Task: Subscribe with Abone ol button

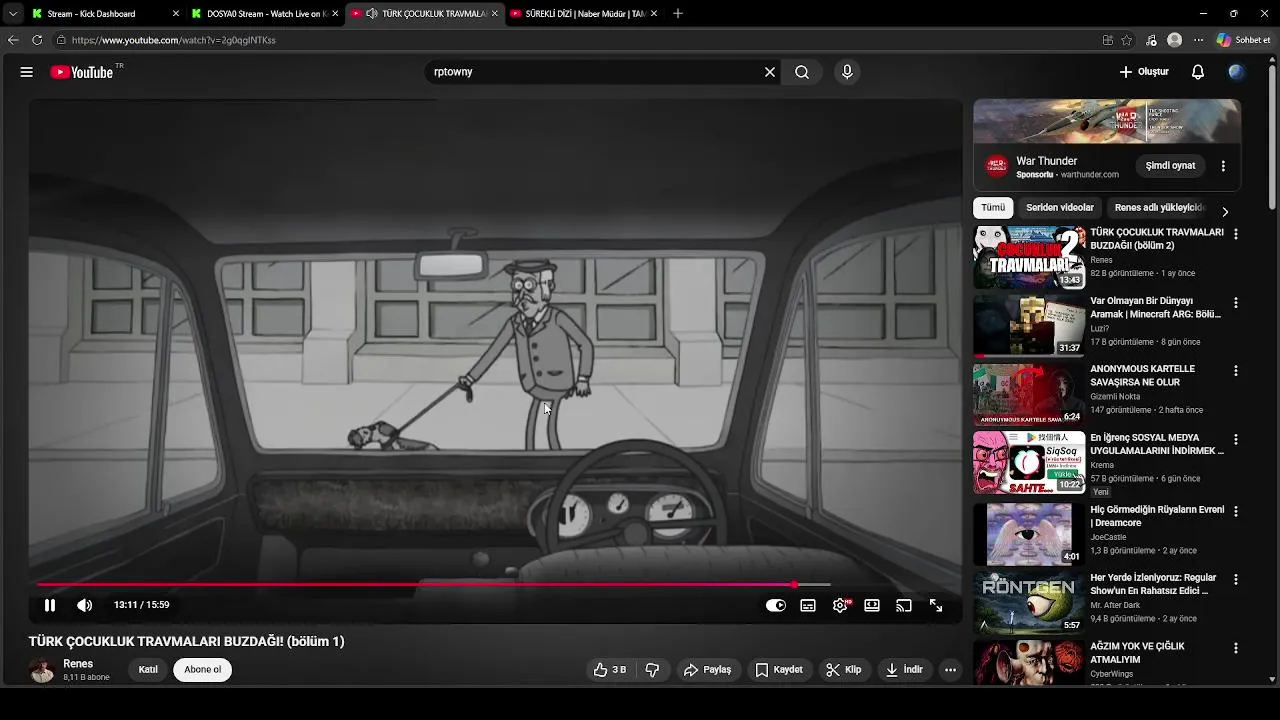Action: coord(202,670)
